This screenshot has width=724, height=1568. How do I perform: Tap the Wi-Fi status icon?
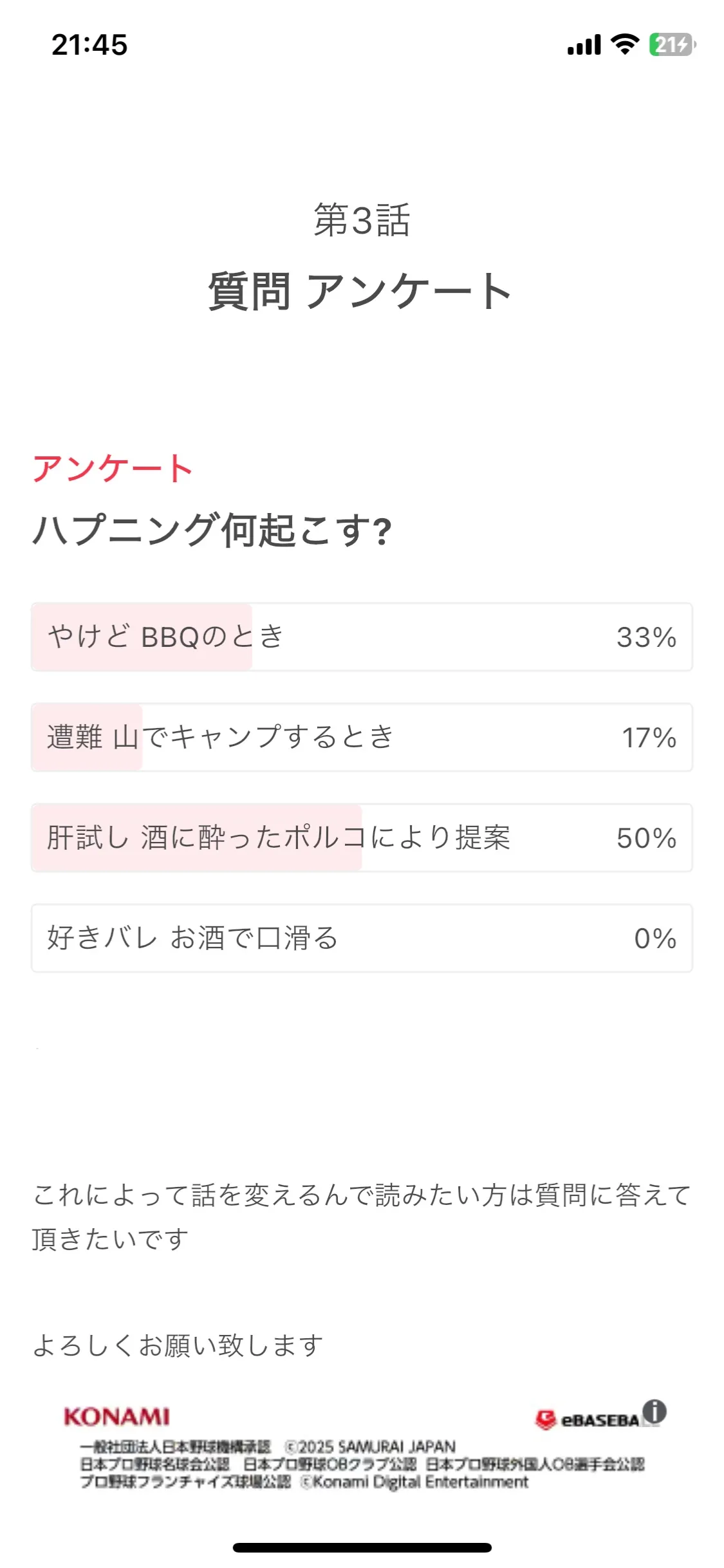click(624, 44)
